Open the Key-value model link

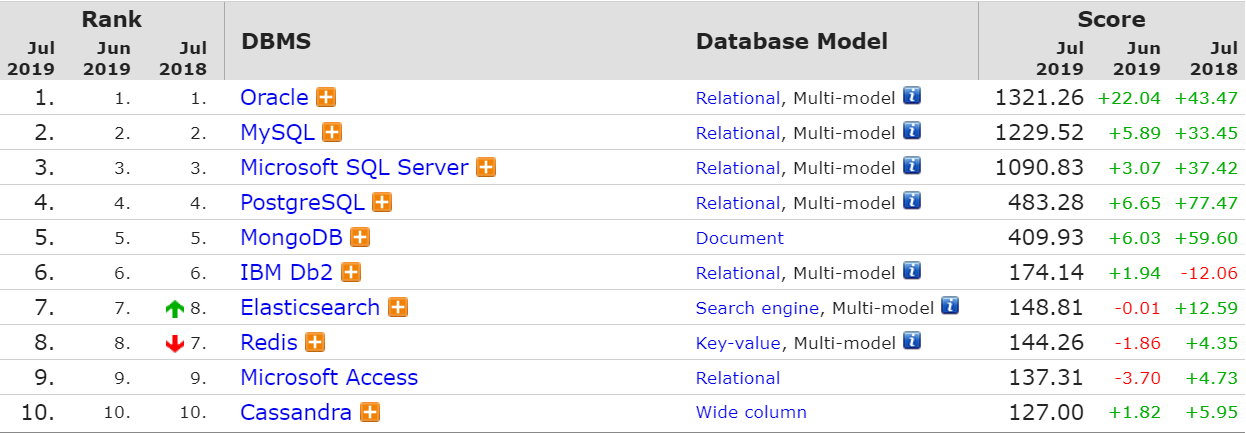pos(738,343)
